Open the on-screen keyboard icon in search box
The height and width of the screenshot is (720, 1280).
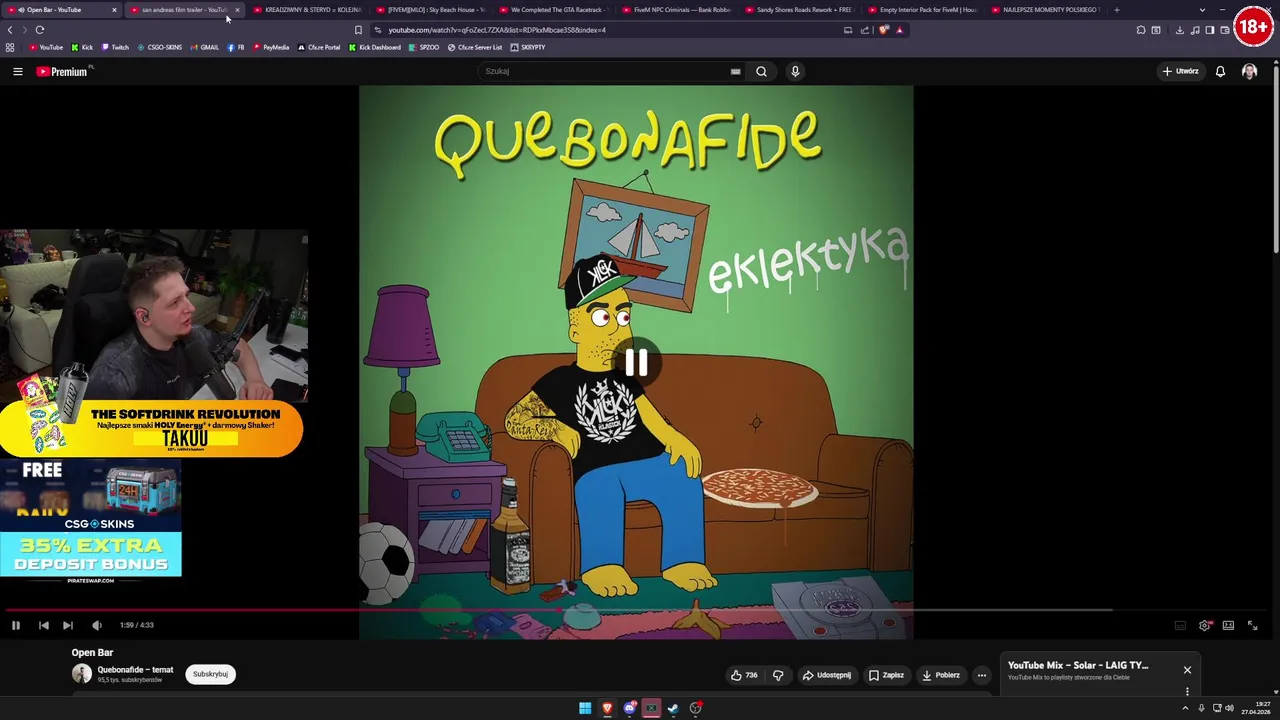(x=735, y=71)
